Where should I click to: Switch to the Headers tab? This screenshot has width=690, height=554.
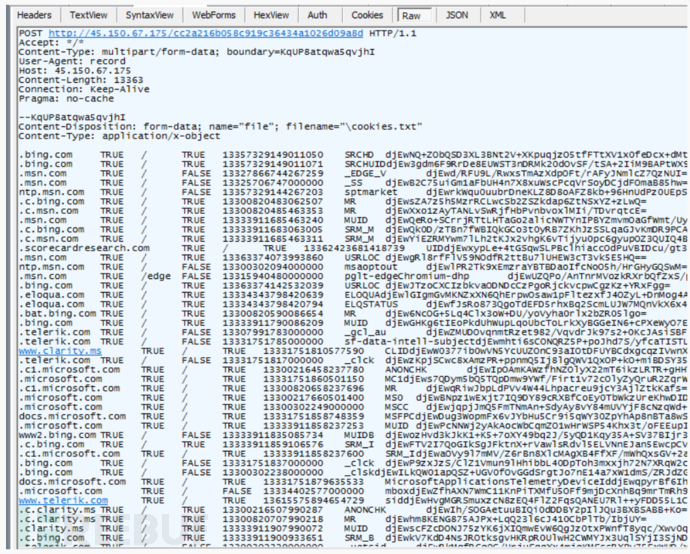34,15
